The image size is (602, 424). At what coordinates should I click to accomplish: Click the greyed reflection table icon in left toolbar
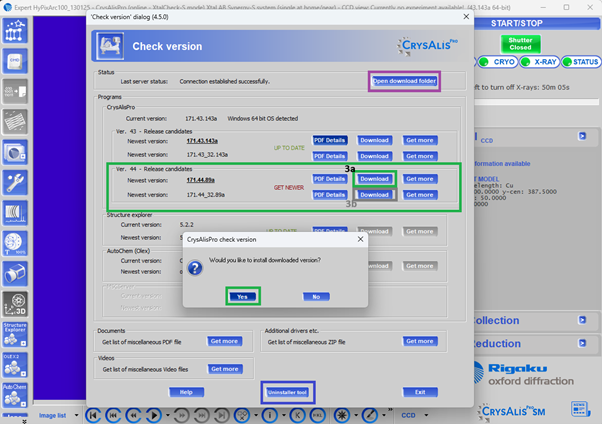[x=15, y=122]
